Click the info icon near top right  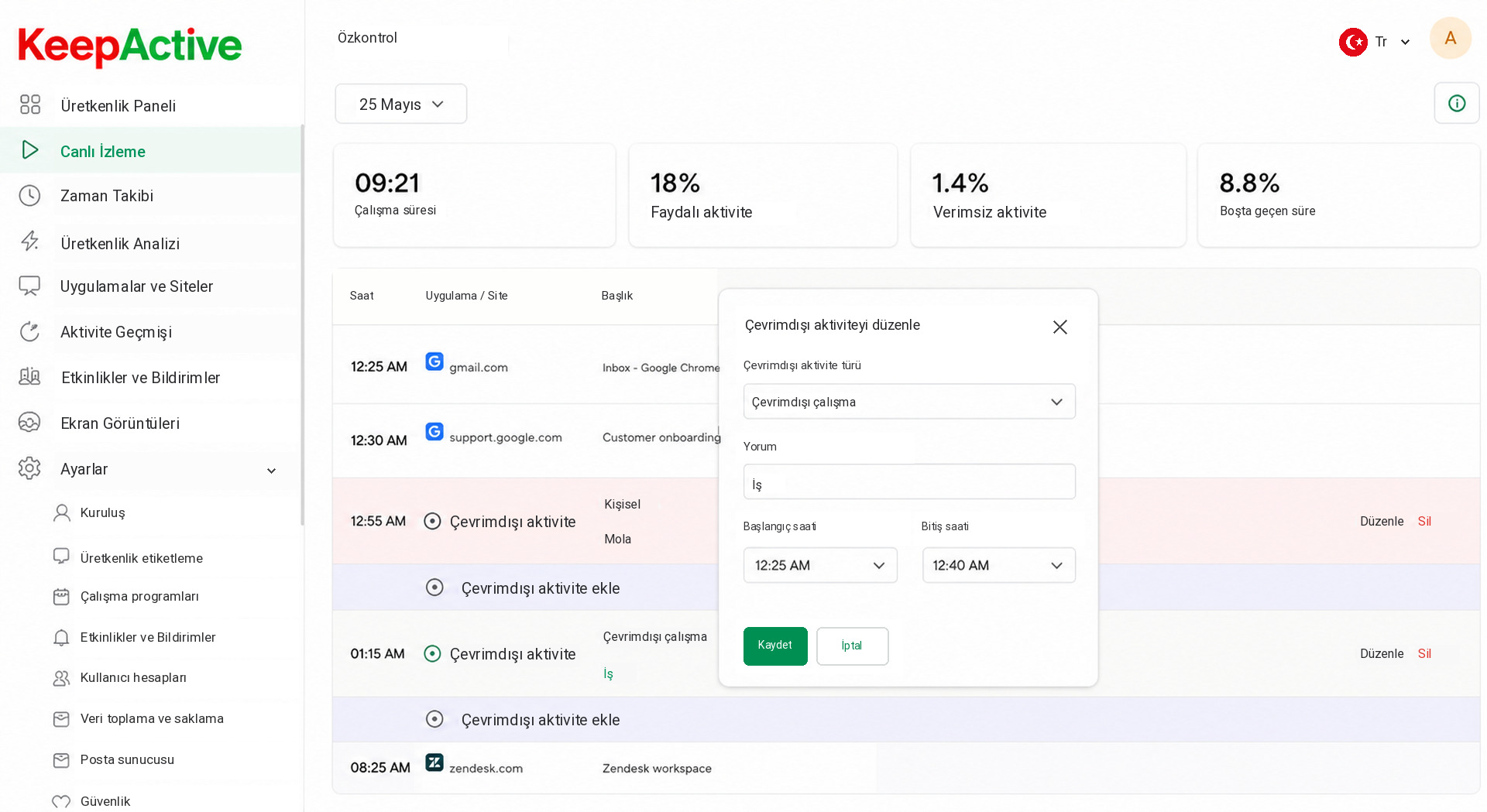point(1457,103)
